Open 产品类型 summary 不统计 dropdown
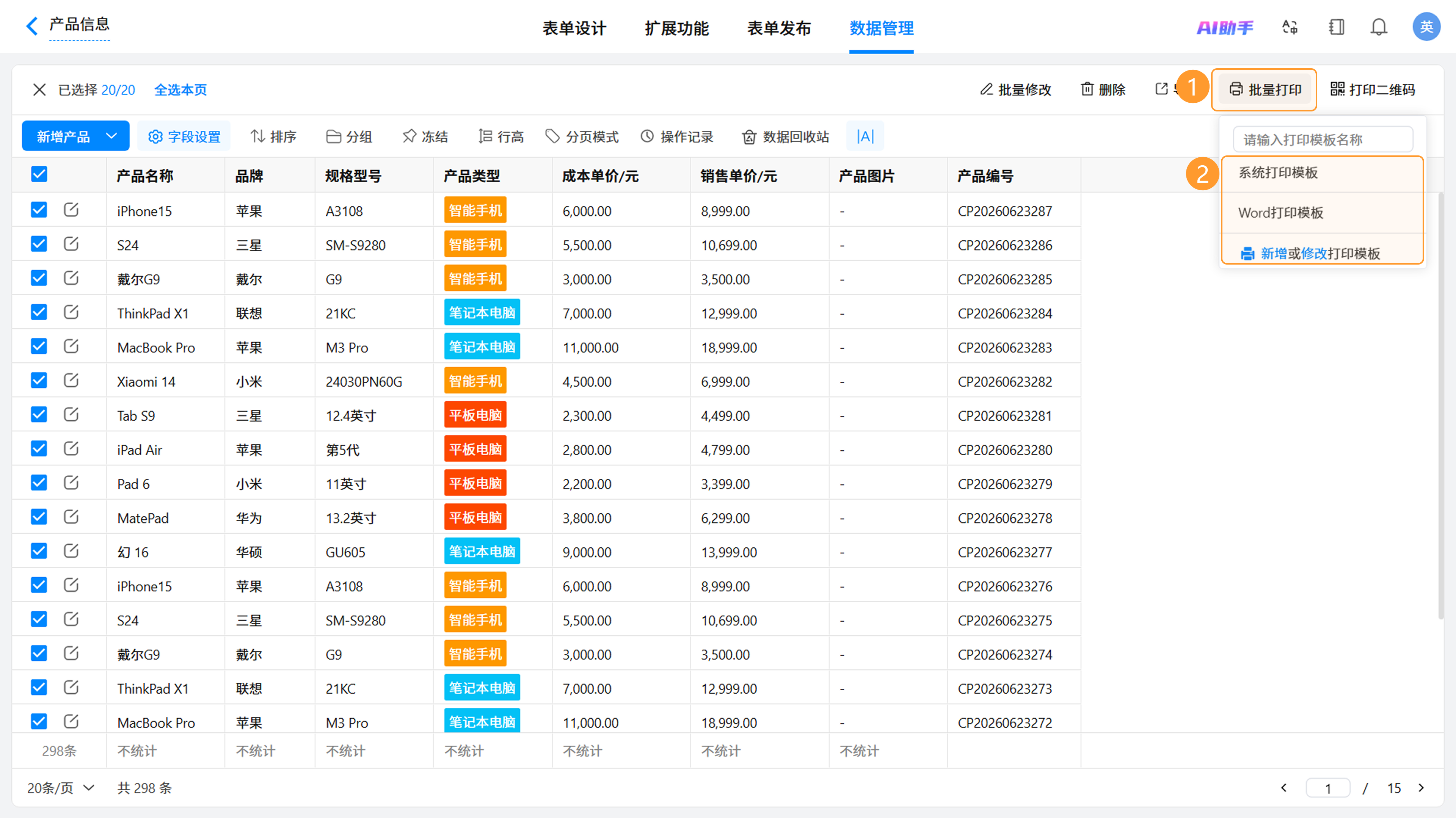The width and height of the screenshot is (1456, 818). click(x=464, y=751)
